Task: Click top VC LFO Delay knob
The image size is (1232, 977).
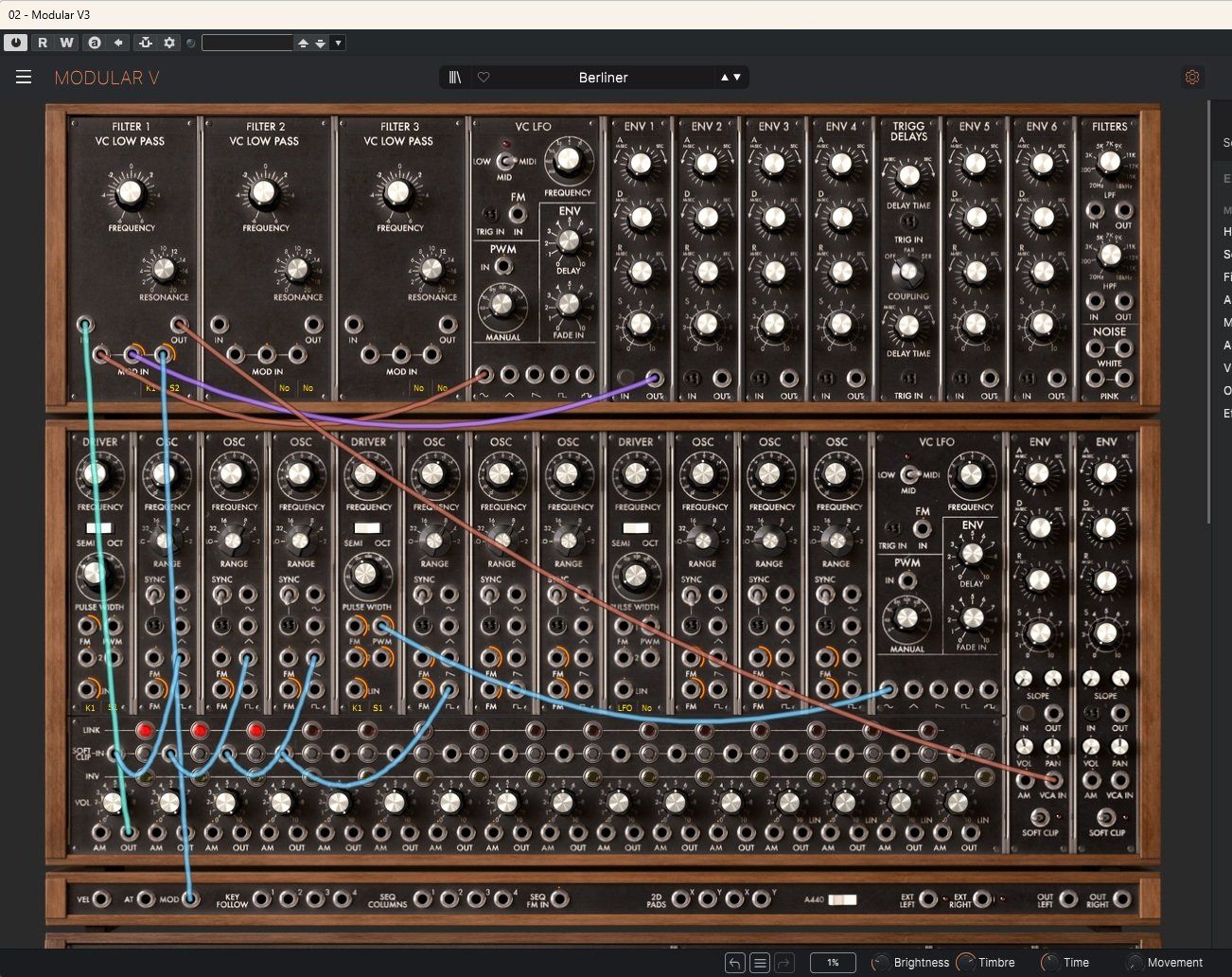Action: click(x=569, y=241)
